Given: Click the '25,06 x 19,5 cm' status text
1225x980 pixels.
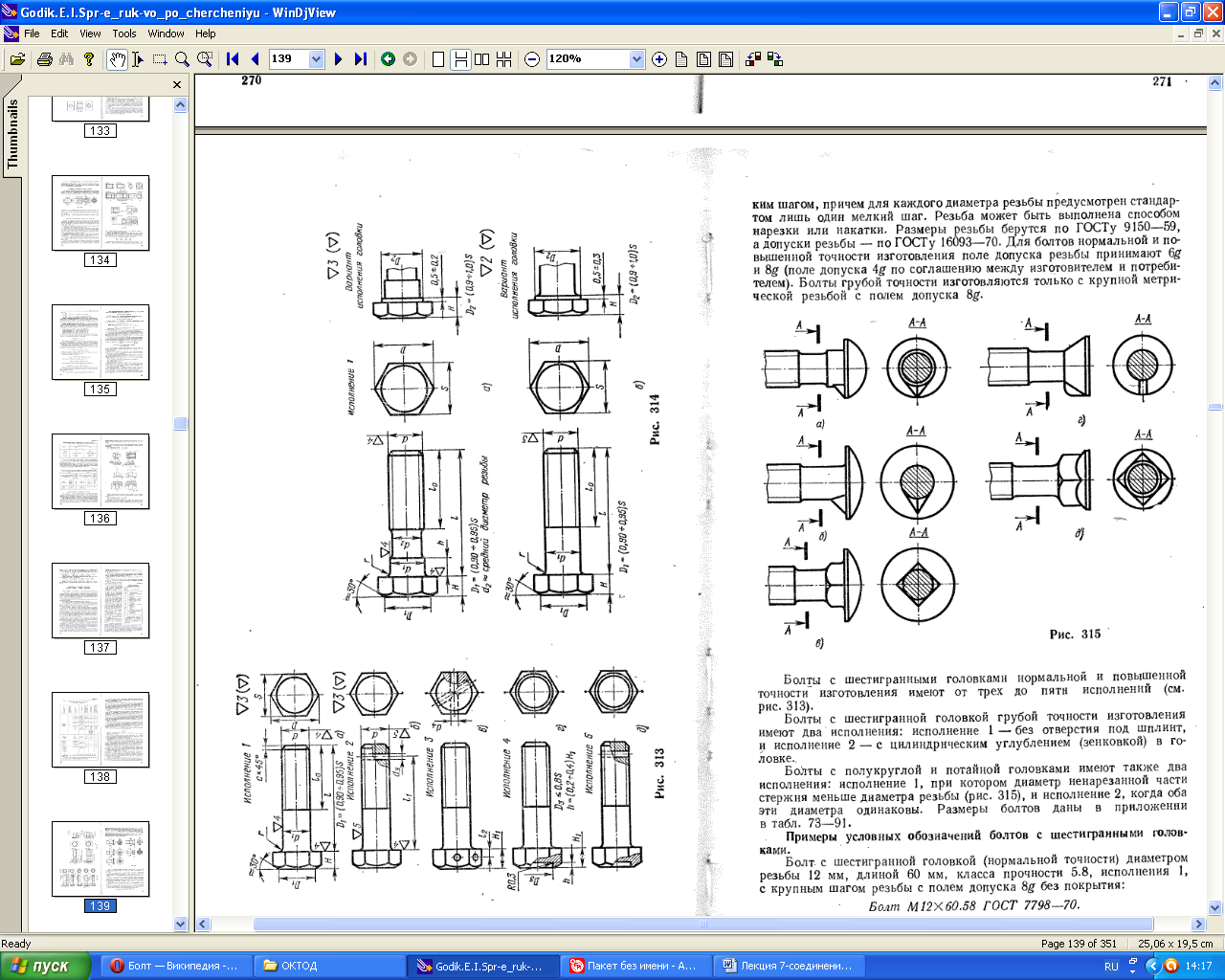Looking at the screenshot, I should (x=1175, y=944).
